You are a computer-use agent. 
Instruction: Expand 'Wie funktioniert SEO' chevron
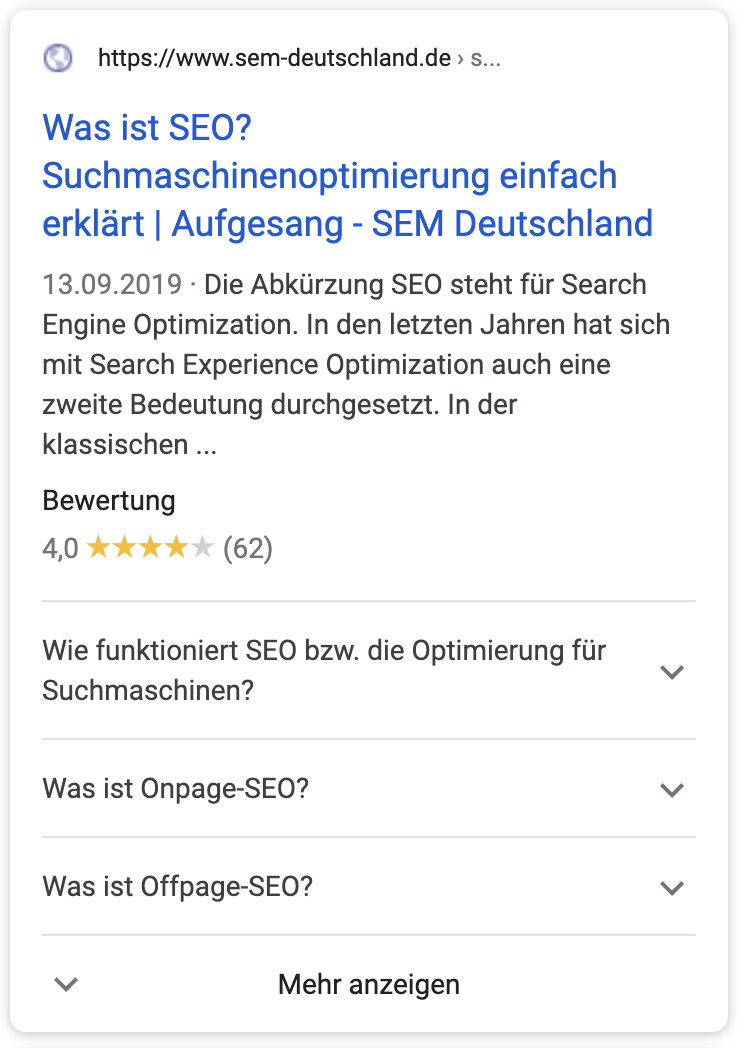click(x=672, y=672)
